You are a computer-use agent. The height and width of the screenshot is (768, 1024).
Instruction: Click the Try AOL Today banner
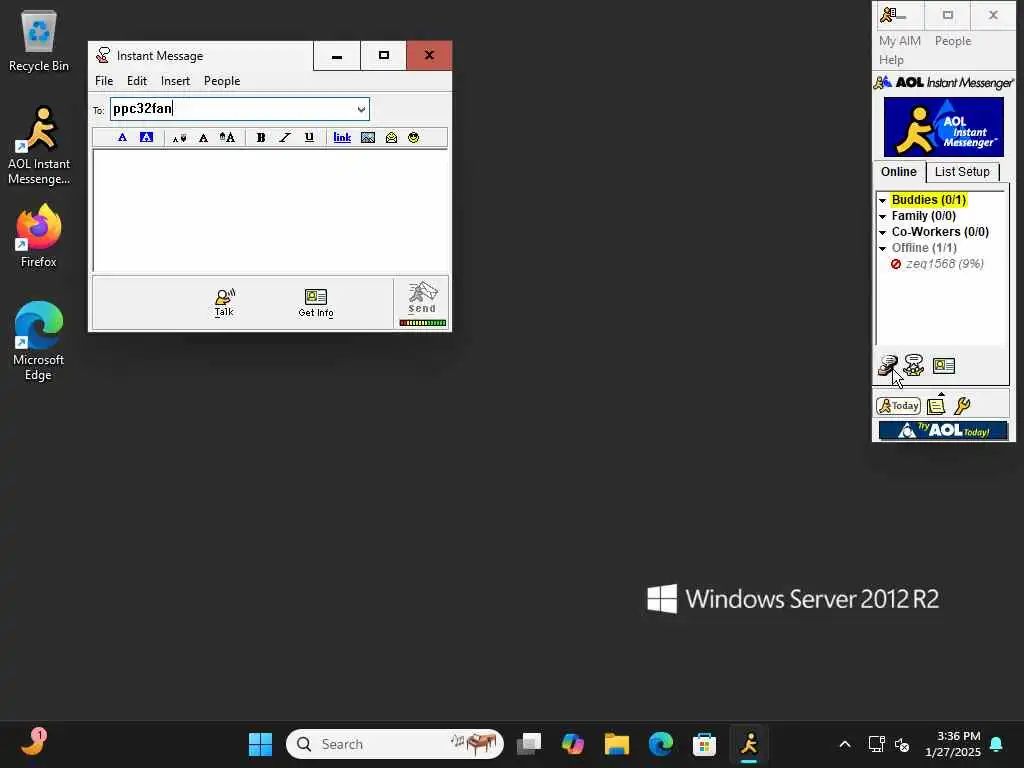click(943, 430)
